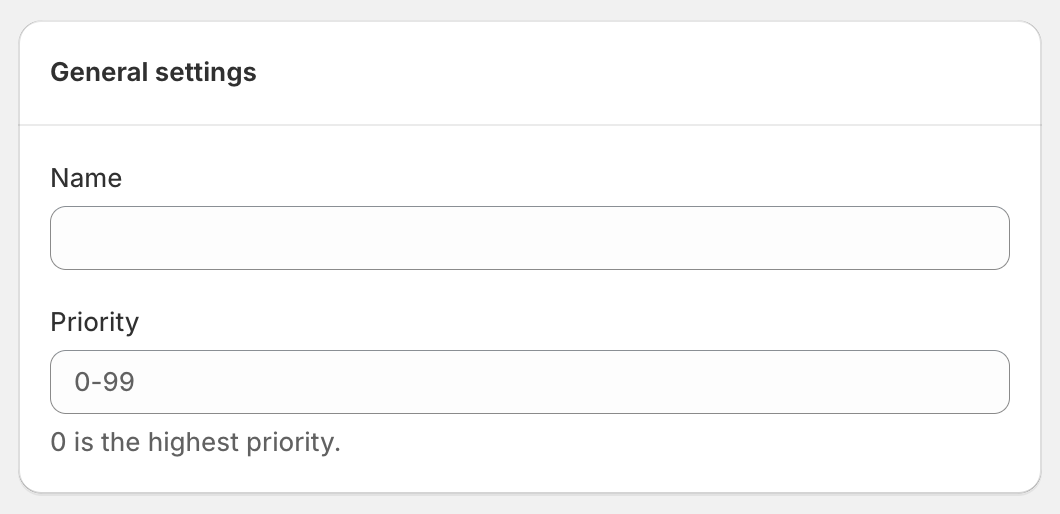Click blank space right of the Priority hint
Screen dimensions: 1060x514
tap(680, 442)
